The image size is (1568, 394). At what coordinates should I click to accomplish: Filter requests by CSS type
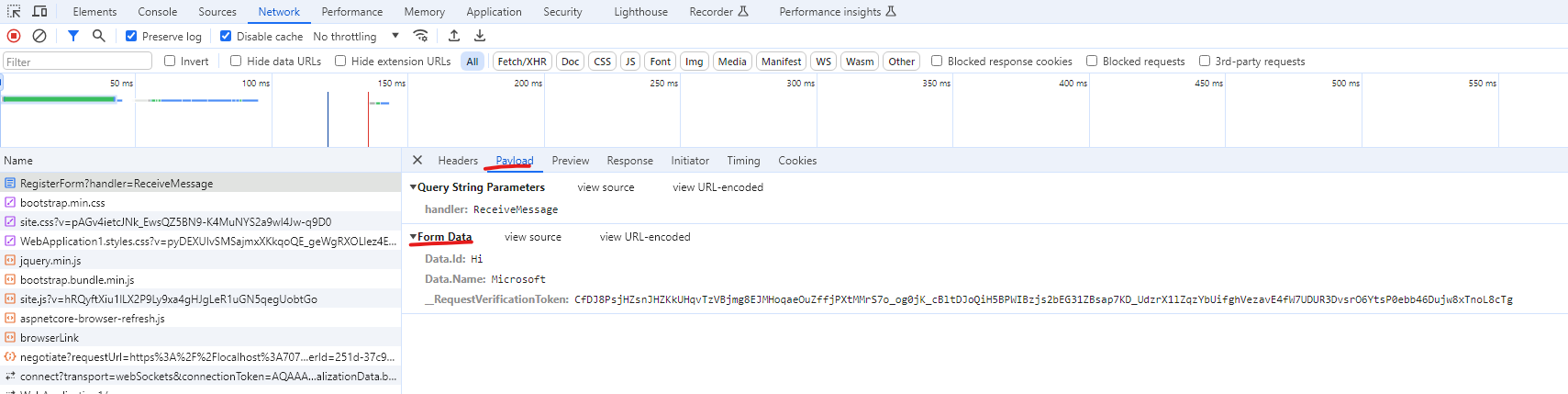(602, 62)
